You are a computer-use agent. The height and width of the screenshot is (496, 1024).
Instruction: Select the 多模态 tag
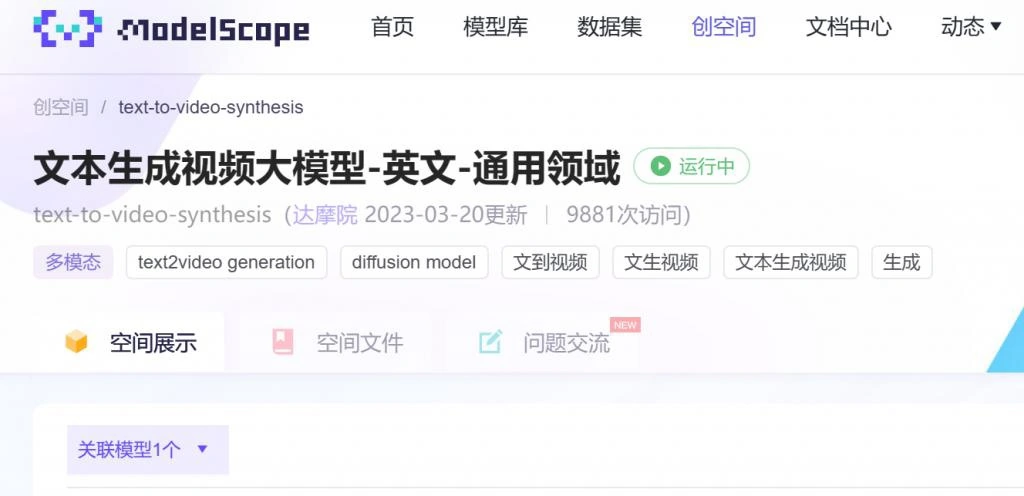(x=73, y=262)
